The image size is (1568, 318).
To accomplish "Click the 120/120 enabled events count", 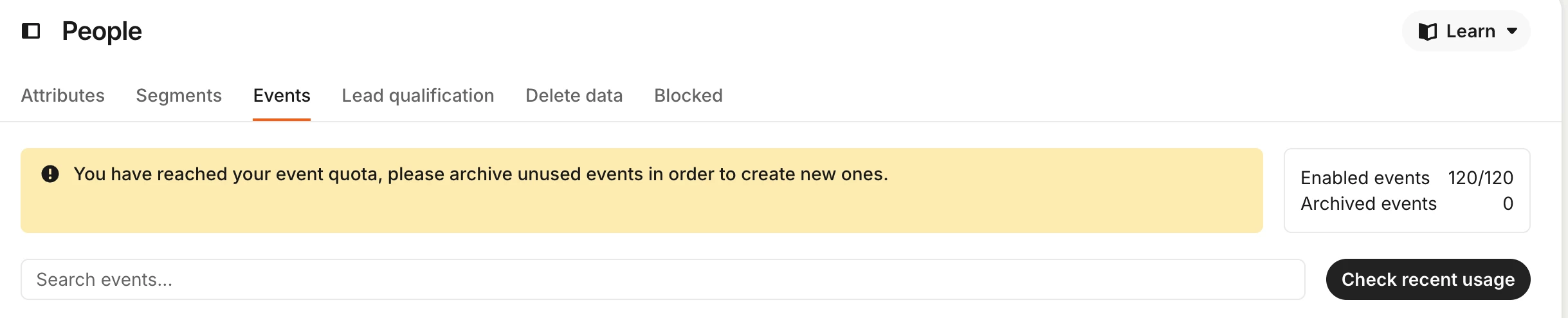I will [1481, 178].
